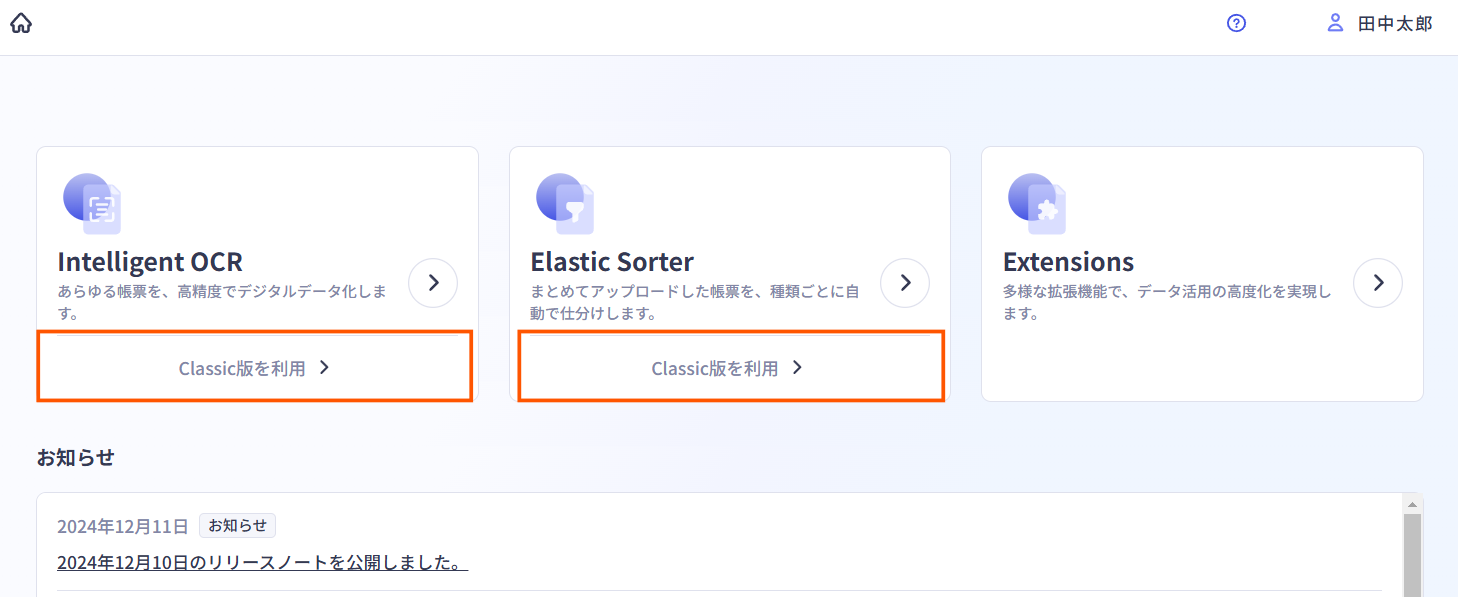This screenshot has width=1458, height=597.
Task: Click the user profile icon
Action: click(1335, 23)
